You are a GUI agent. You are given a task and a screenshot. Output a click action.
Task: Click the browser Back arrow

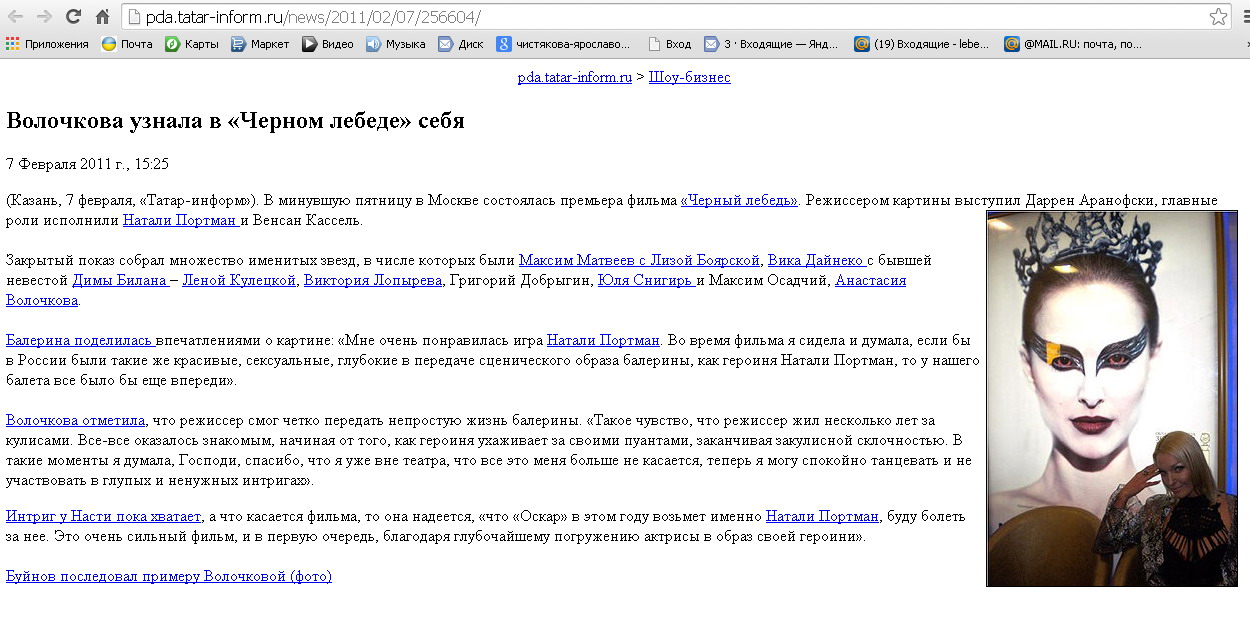tap(15, 16)
